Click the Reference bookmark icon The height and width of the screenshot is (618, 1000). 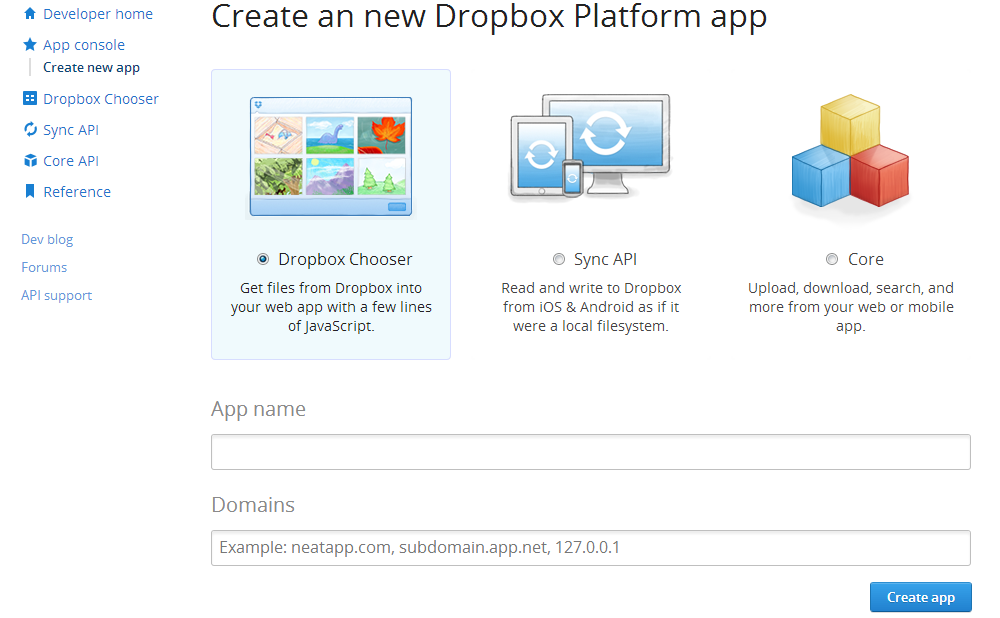pyautogui.click(x=29, y=191)
